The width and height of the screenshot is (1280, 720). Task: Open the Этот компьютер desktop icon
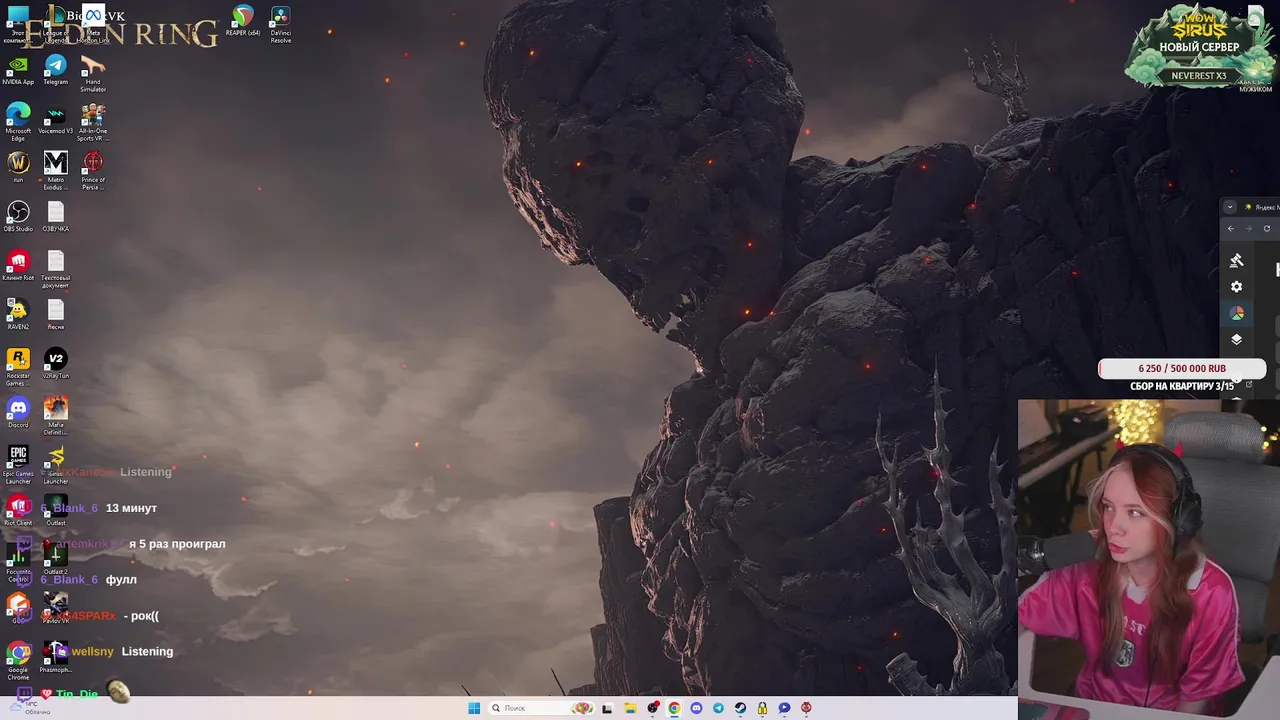point(18,24)
